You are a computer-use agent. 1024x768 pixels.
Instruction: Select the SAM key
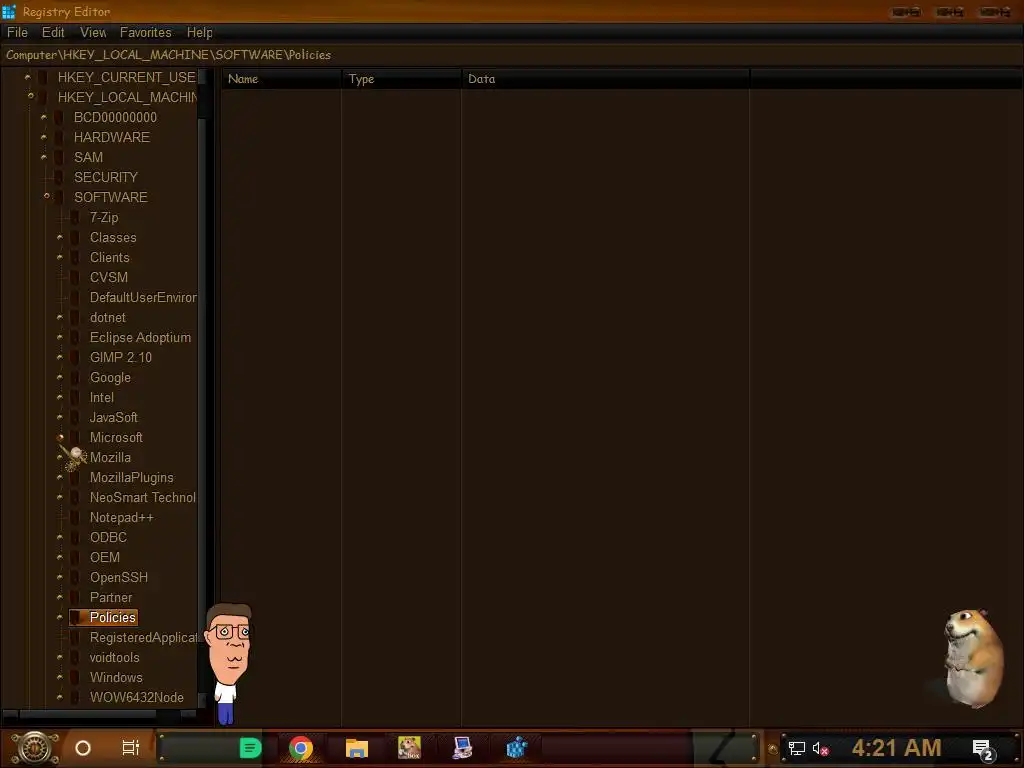click(x=88, y=157)
